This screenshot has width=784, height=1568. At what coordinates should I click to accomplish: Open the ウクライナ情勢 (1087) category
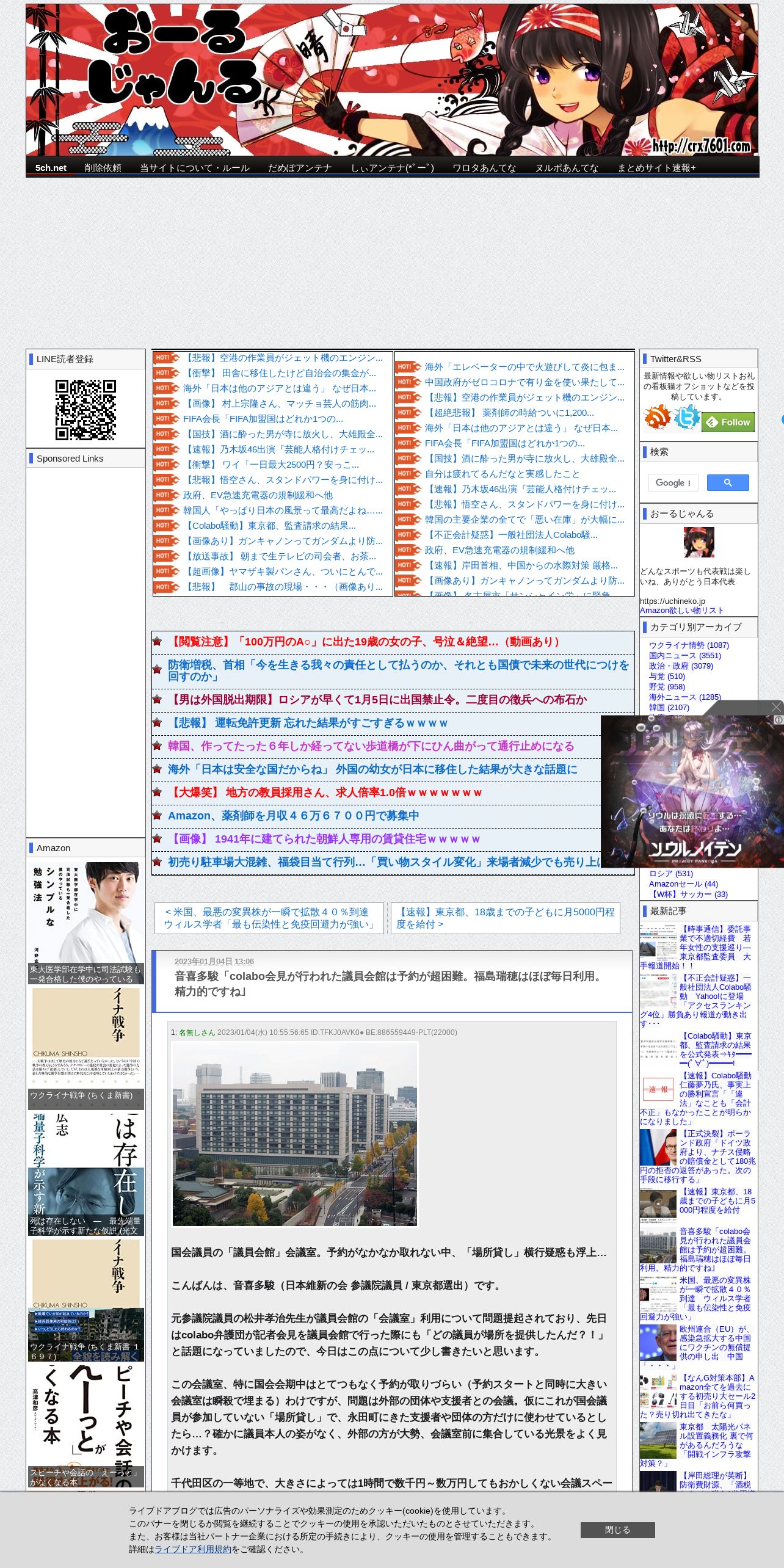click(689, 645)
